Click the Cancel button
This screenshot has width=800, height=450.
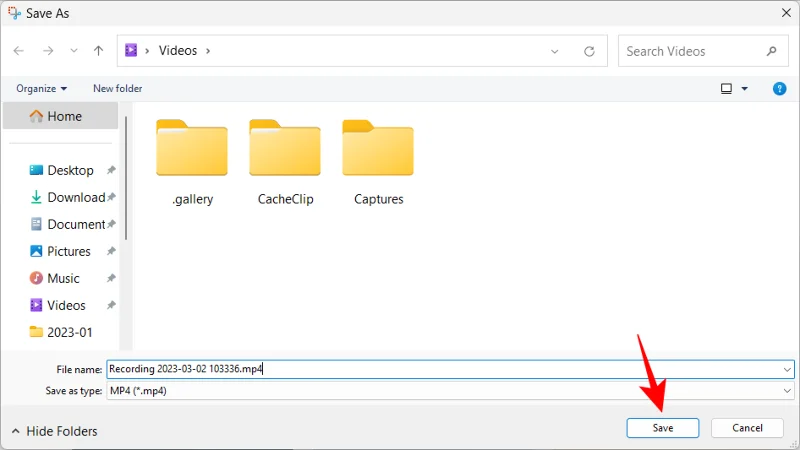747,428
